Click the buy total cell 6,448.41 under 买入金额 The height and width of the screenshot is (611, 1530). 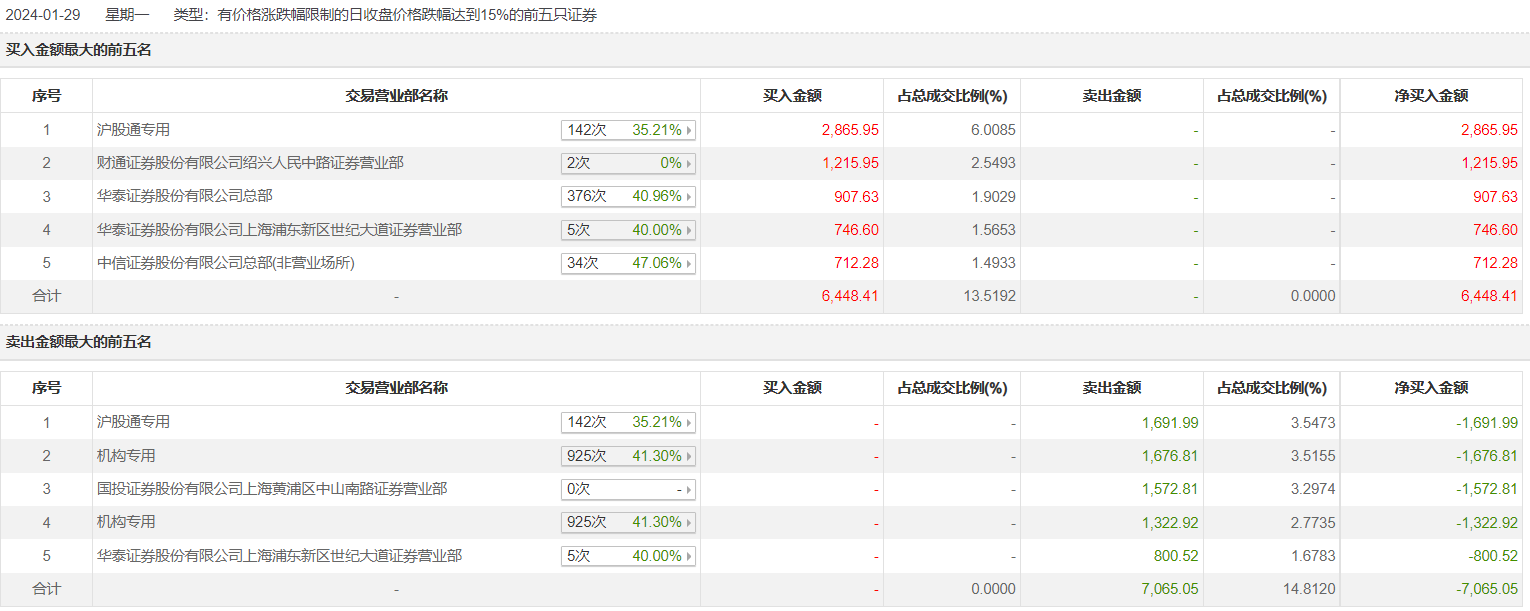click(x=850, y=297)
